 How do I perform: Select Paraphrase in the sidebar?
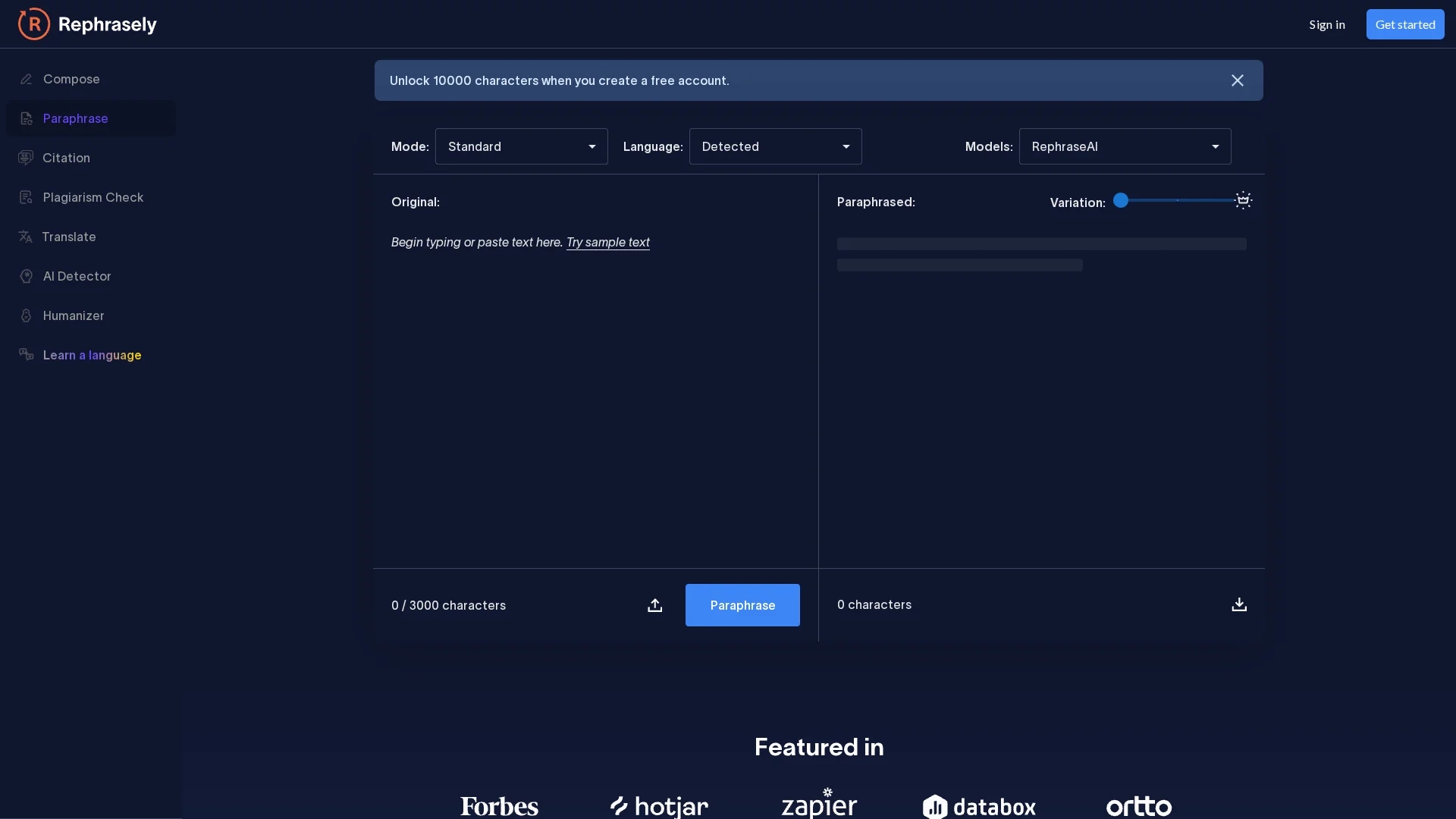coord(91,118)
